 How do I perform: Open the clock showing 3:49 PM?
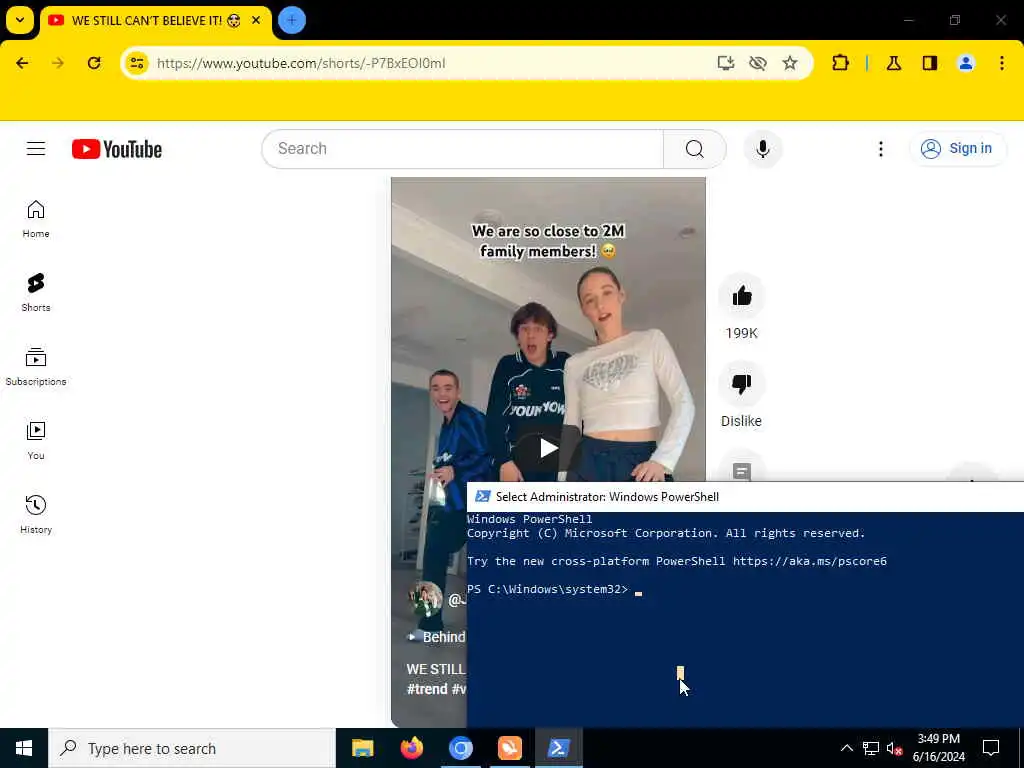pyautogui.click(x=938, y=748)
